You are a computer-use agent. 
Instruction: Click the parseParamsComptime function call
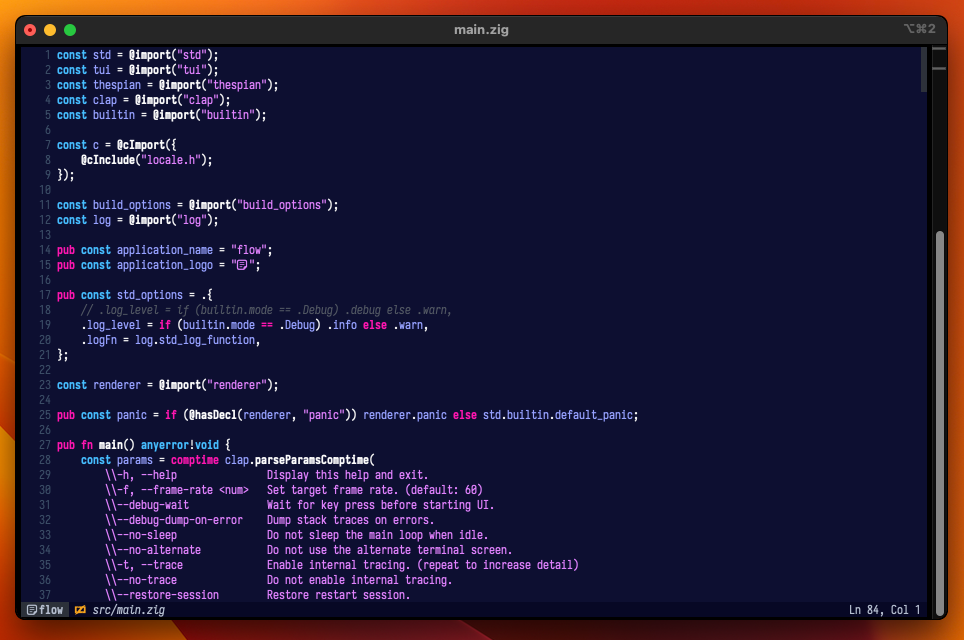(311, 460)
